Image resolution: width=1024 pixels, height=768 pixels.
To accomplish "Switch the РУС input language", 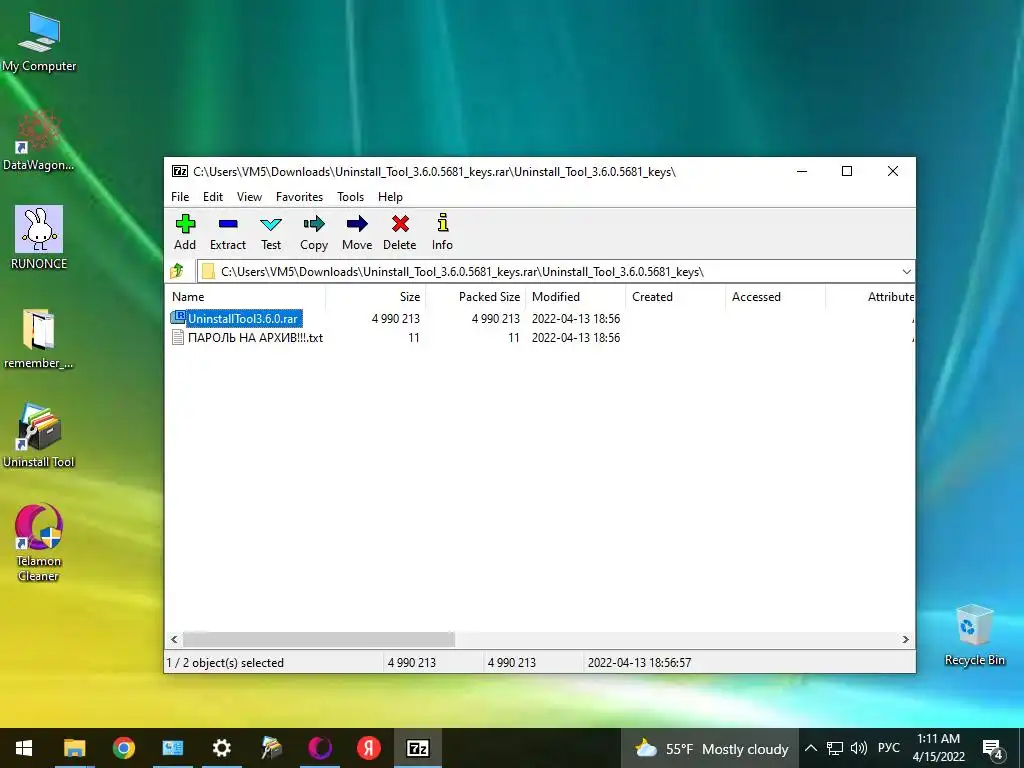I will 889,748.
